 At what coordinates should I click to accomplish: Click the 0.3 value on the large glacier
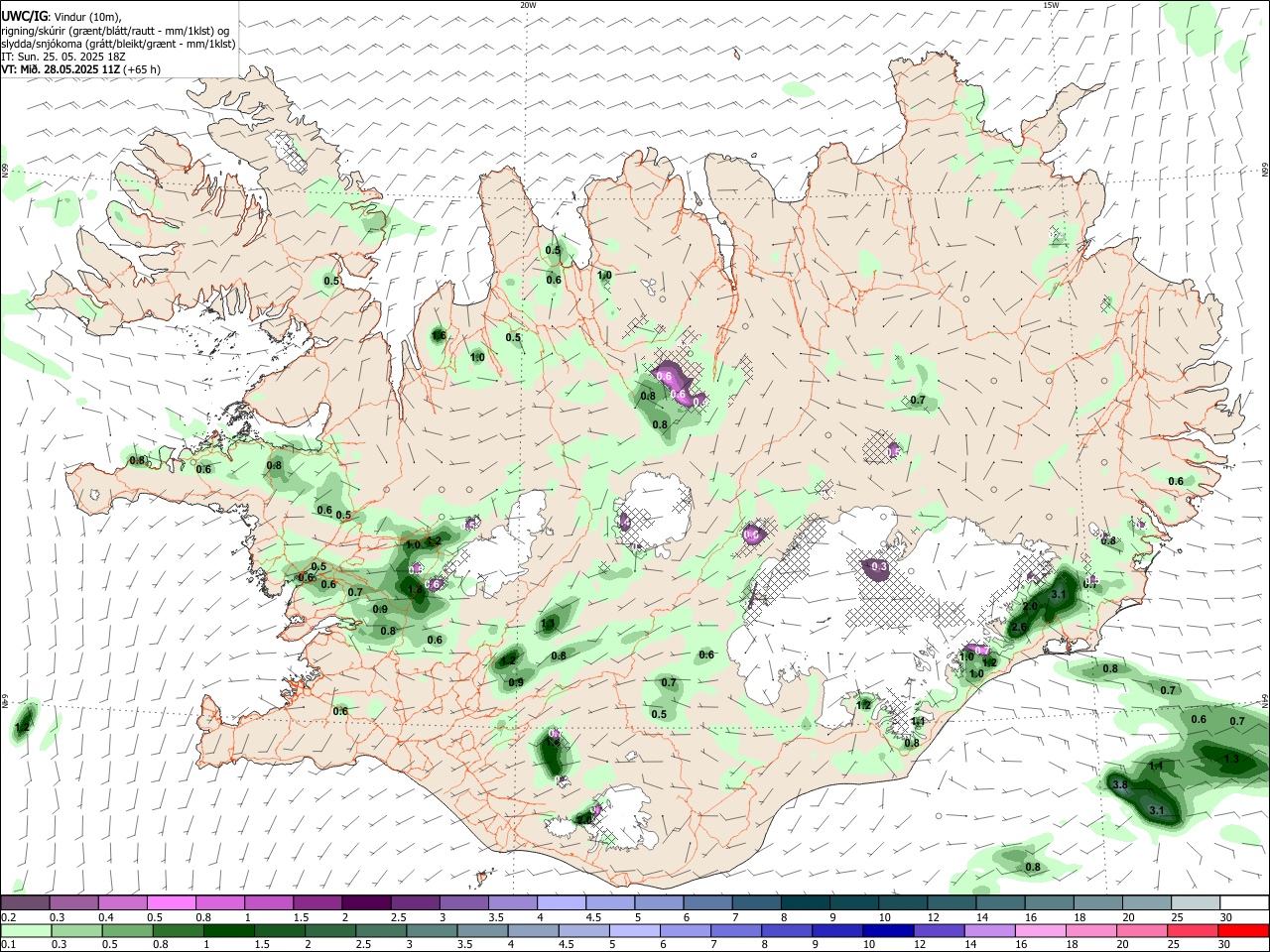click(878, 567)
